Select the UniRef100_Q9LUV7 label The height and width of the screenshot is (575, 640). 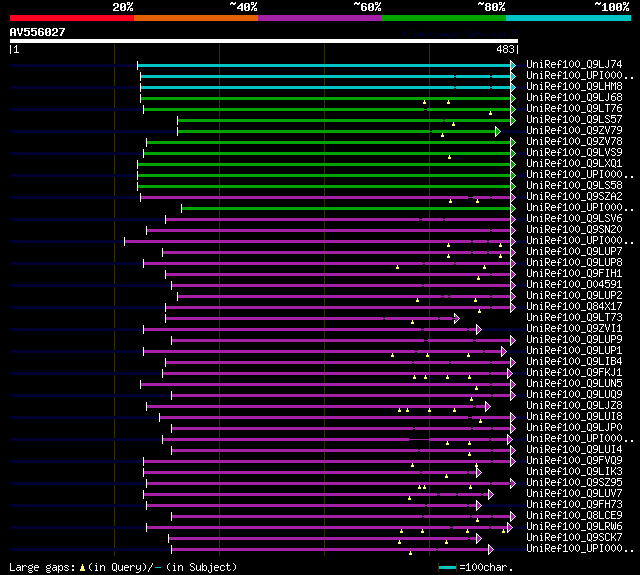click(574, 494)
